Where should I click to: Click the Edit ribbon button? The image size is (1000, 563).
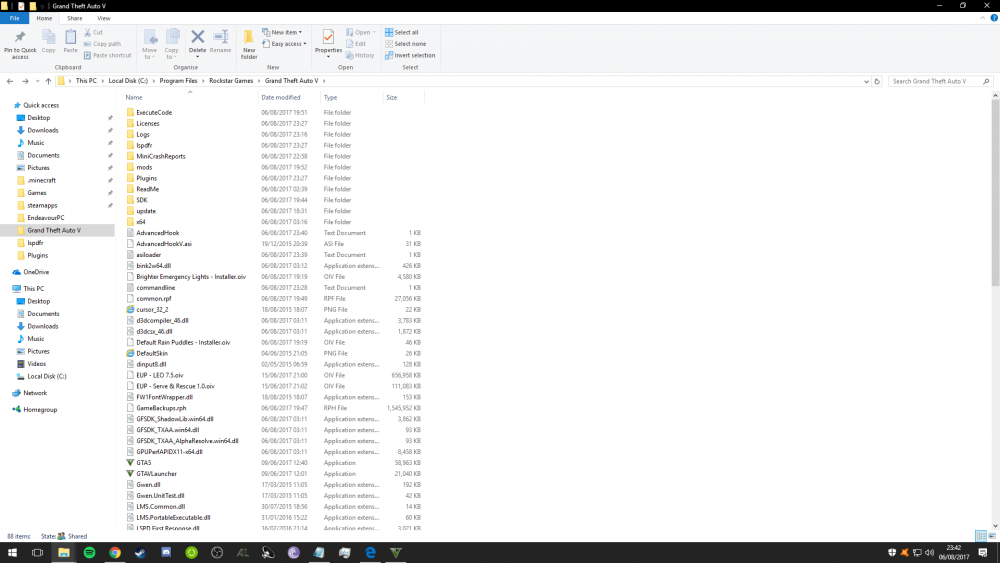click(x=356, y=44)
